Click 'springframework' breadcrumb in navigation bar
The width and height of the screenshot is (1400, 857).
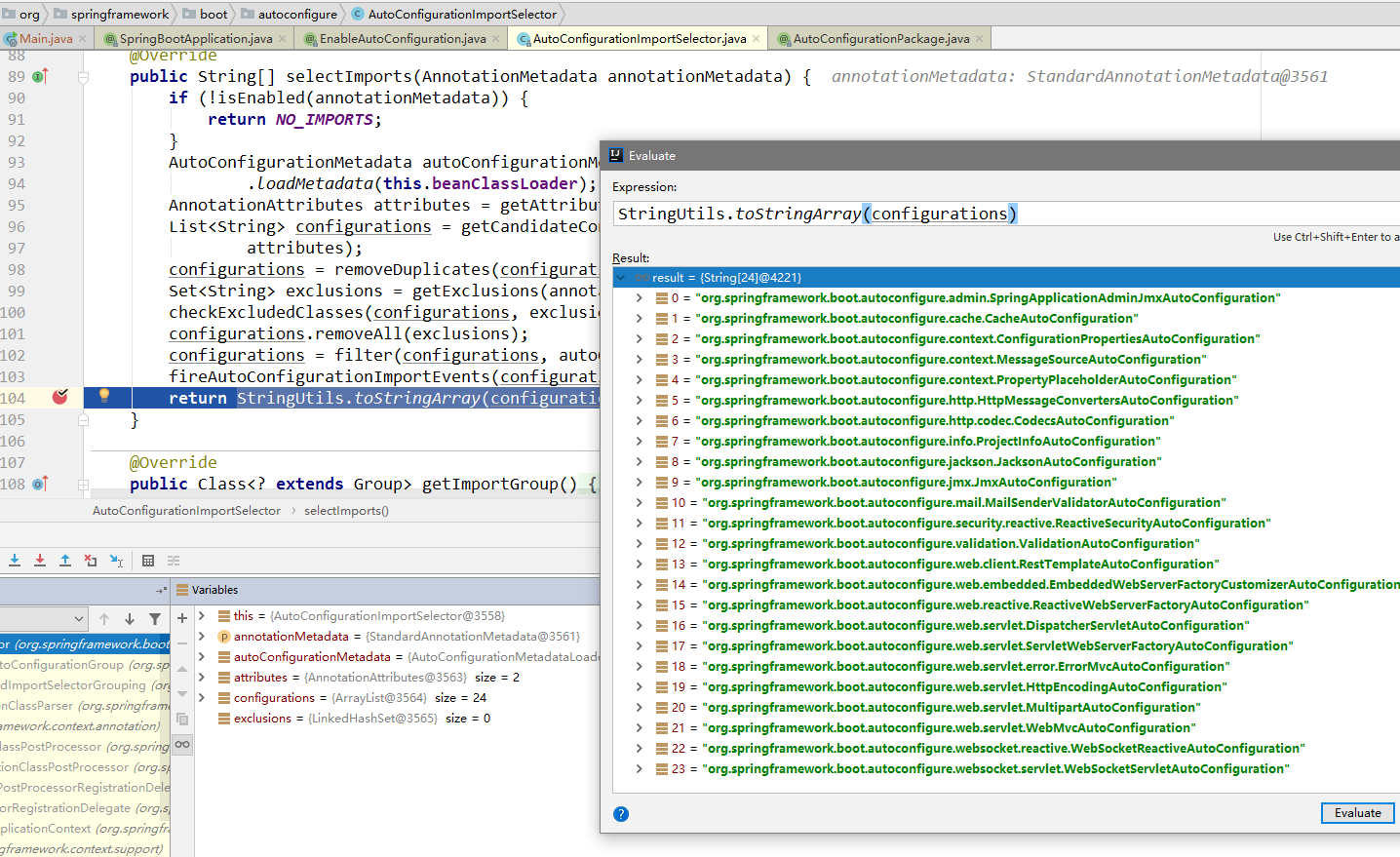[x=111, y=14]
